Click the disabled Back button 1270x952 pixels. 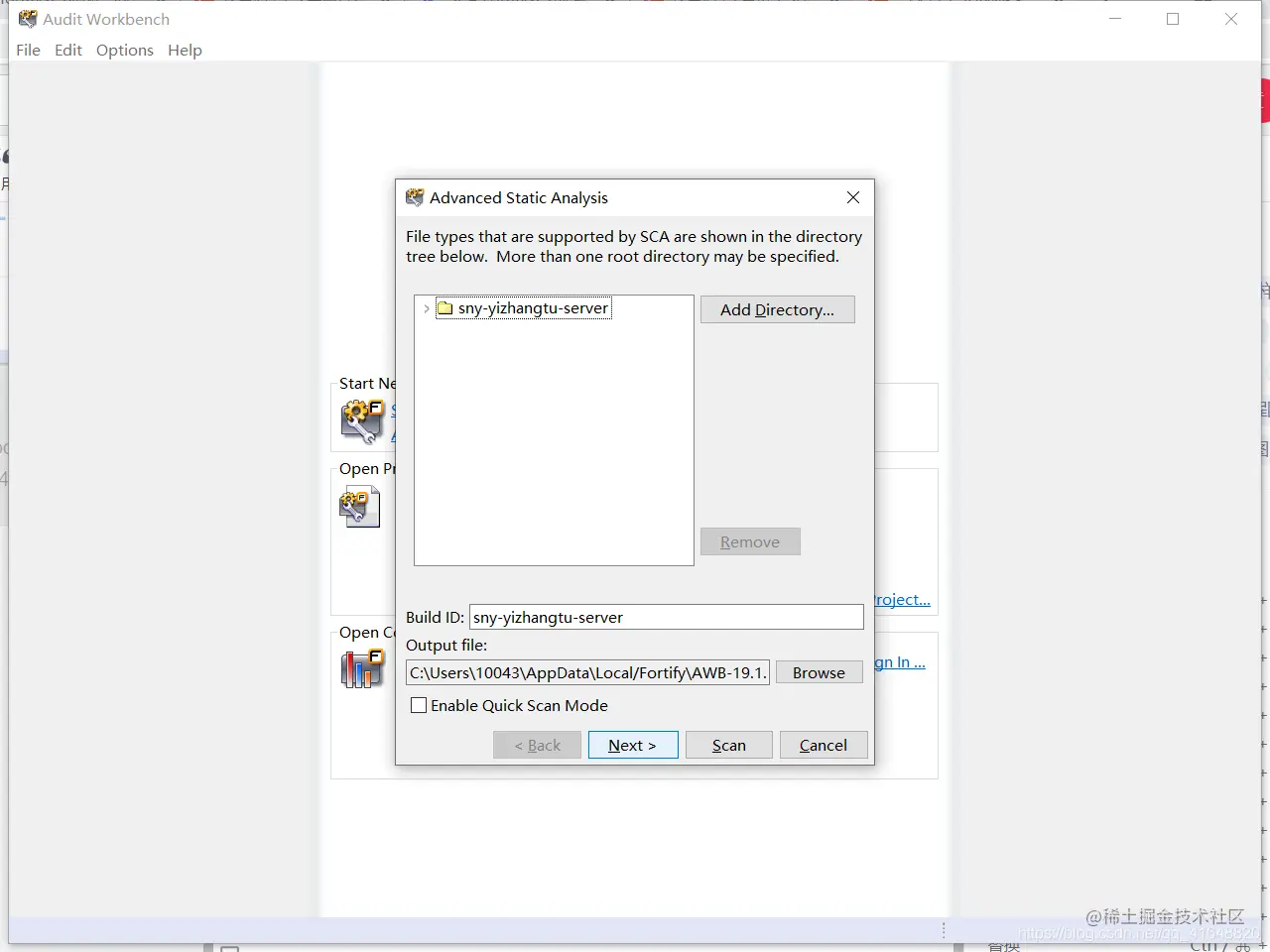point(538,745)
